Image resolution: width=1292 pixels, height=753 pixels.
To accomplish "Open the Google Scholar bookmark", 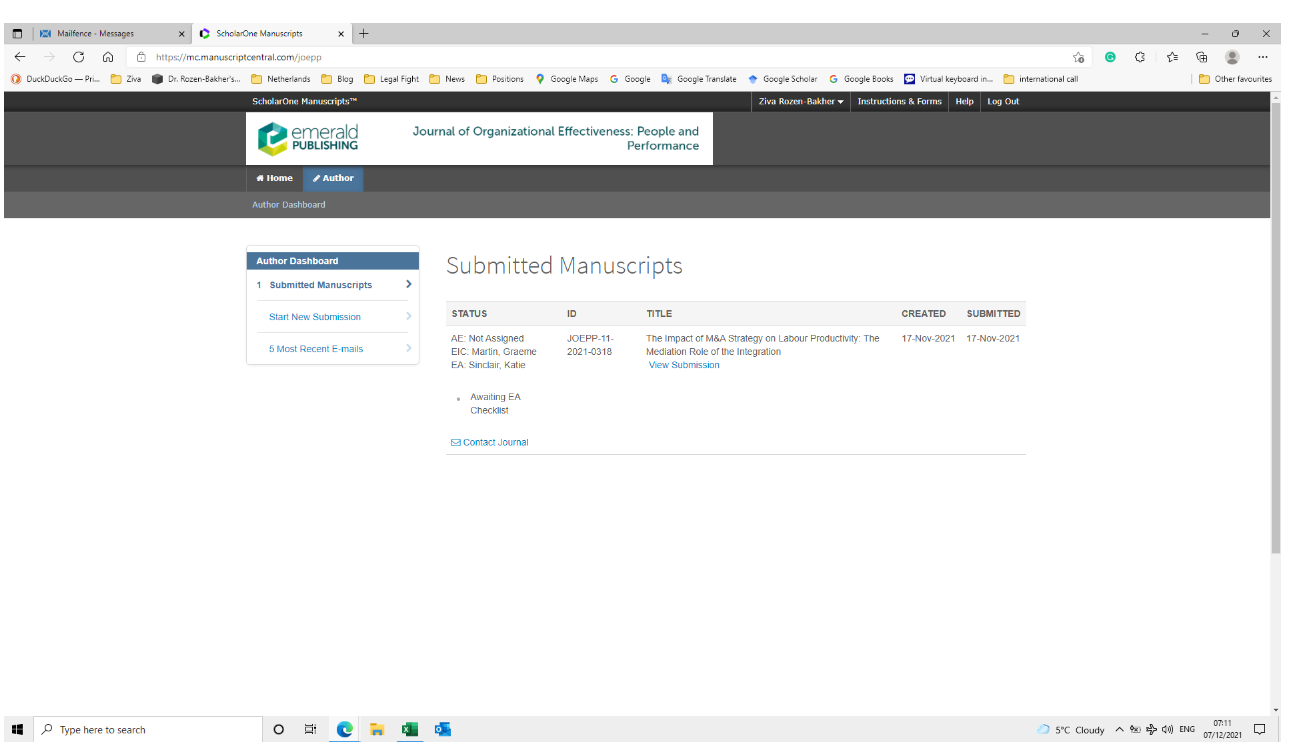I will click(782, 79).
